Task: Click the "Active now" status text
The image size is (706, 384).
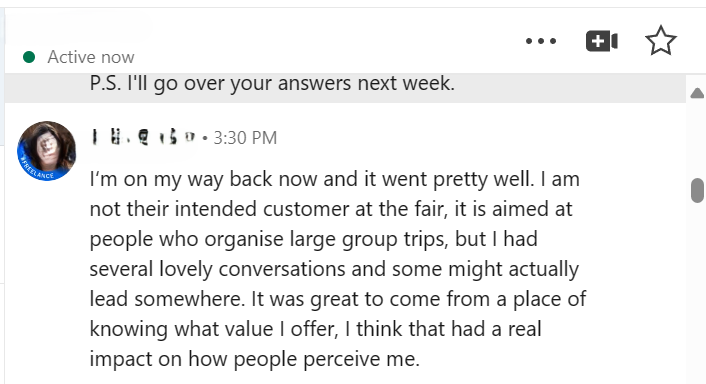Action: tap(91, 57)
